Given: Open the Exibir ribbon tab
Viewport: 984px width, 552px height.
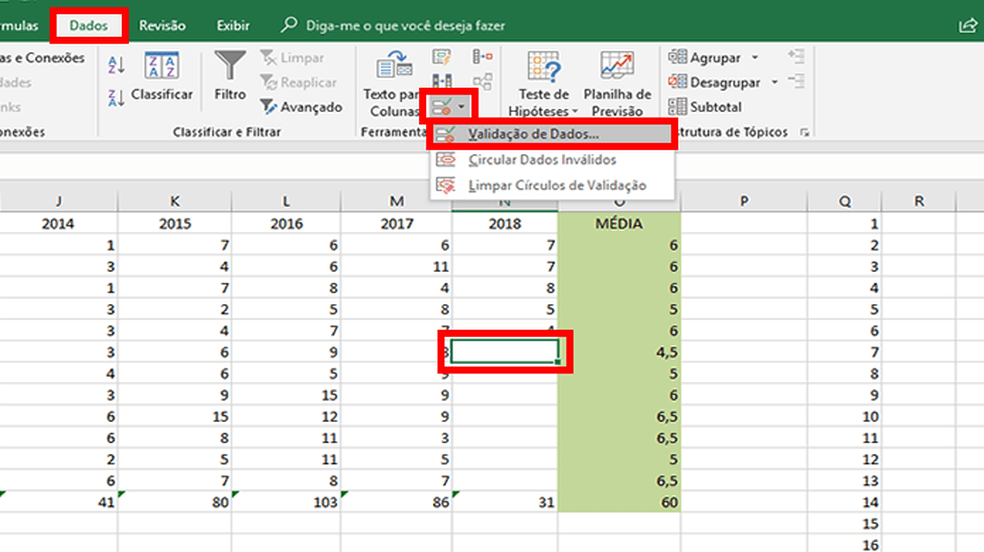Looking at the screenshot, I should point(233,25).
